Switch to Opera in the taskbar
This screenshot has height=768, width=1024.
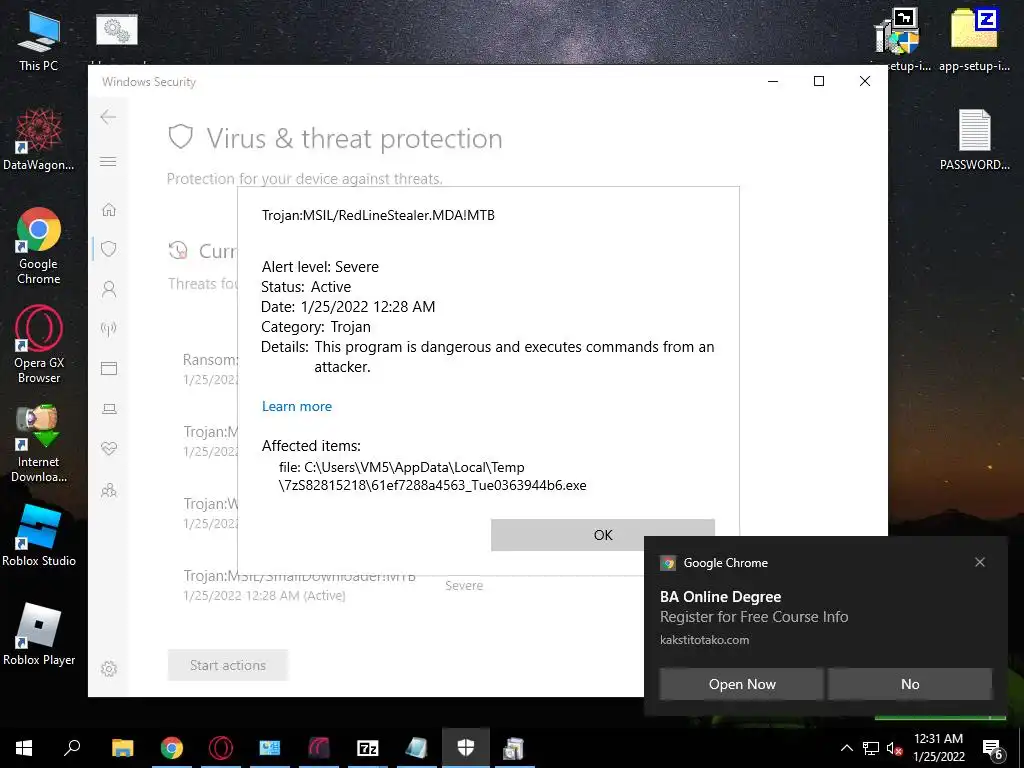click(x=221, y=748)
